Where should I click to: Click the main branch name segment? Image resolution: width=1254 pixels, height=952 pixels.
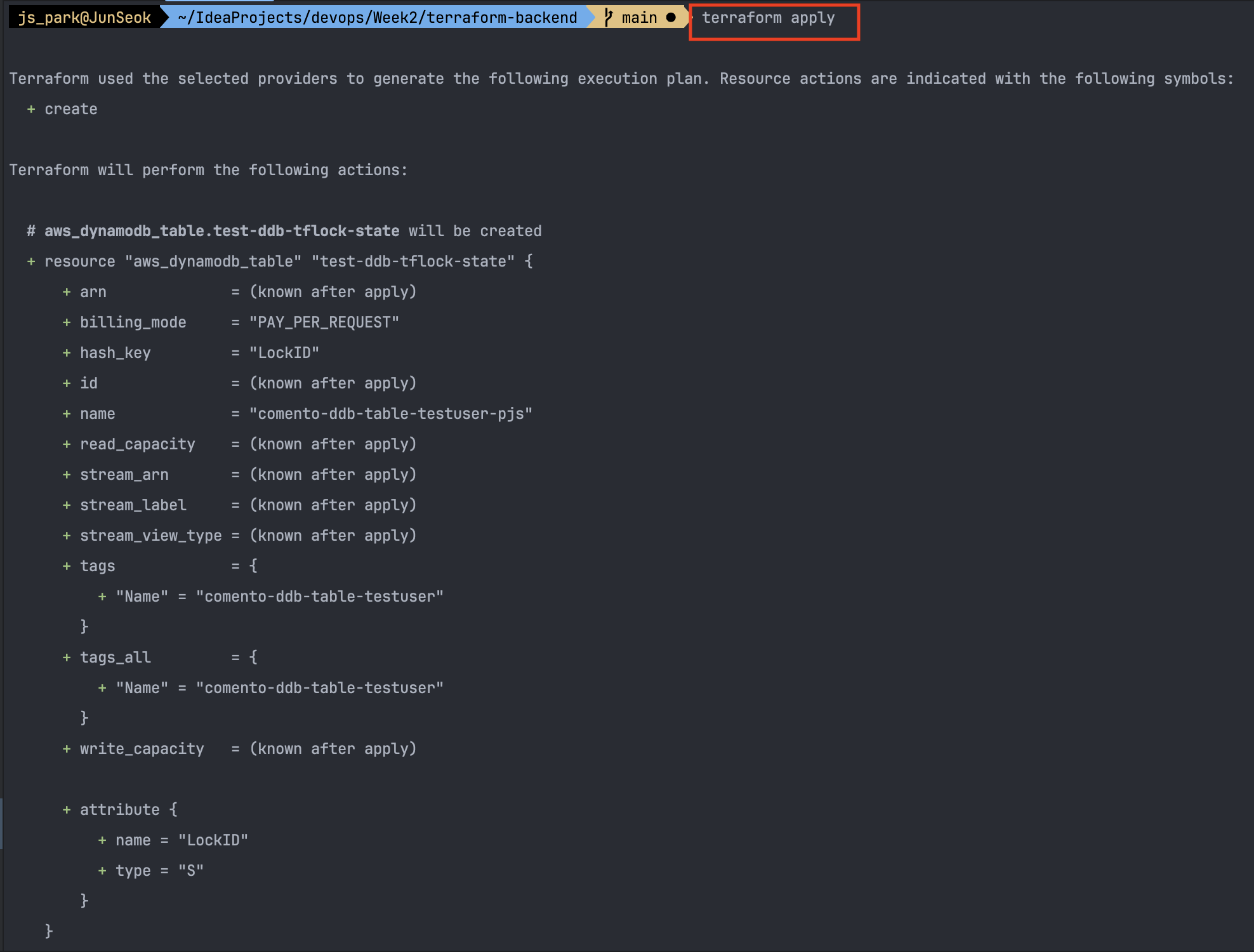[639, 18]
